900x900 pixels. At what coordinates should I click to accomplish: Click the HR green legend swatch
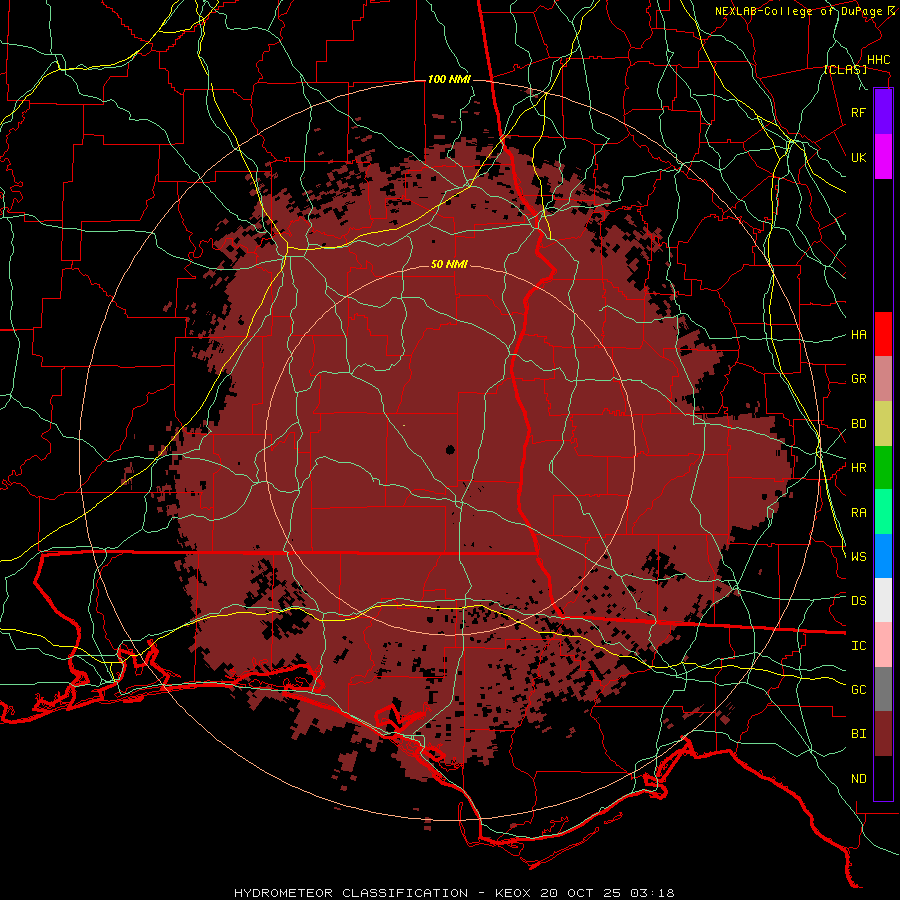click(883, 468)
